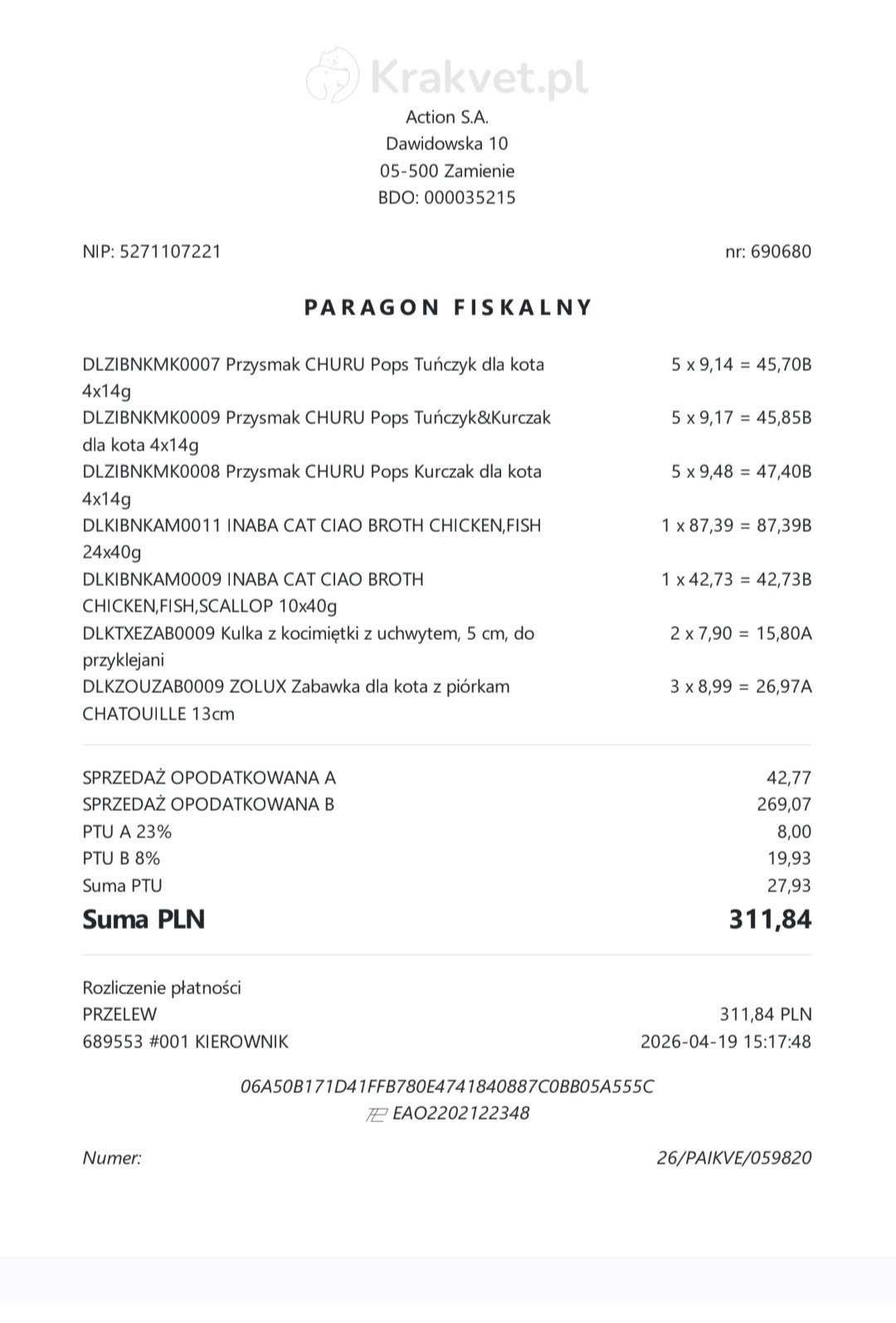This screenshot has height=1323, width=896.
Task: Click receipt number nr: 690680
Action: click(768, 251)
